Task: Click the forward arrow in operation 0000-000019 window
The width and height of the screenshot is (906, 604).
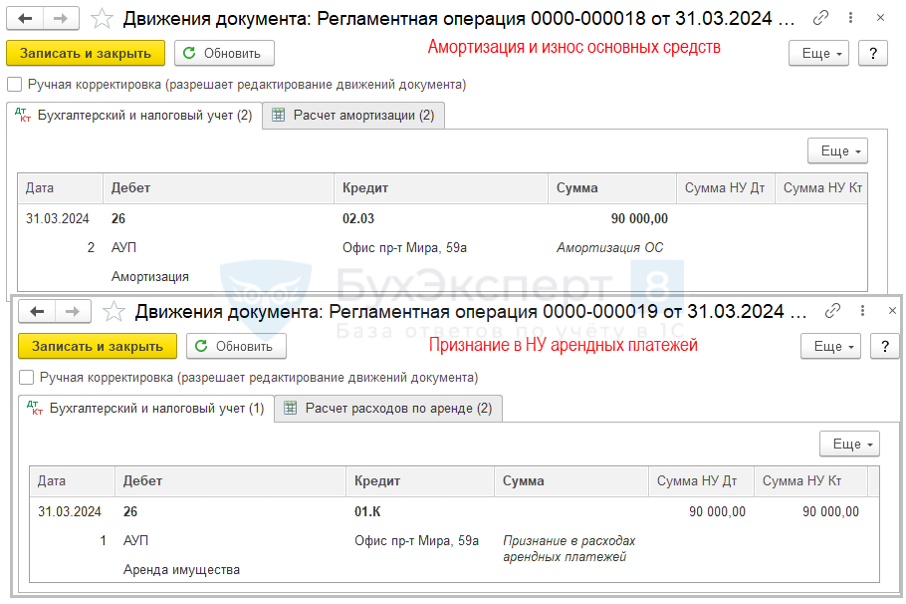Action: point(73,311)
